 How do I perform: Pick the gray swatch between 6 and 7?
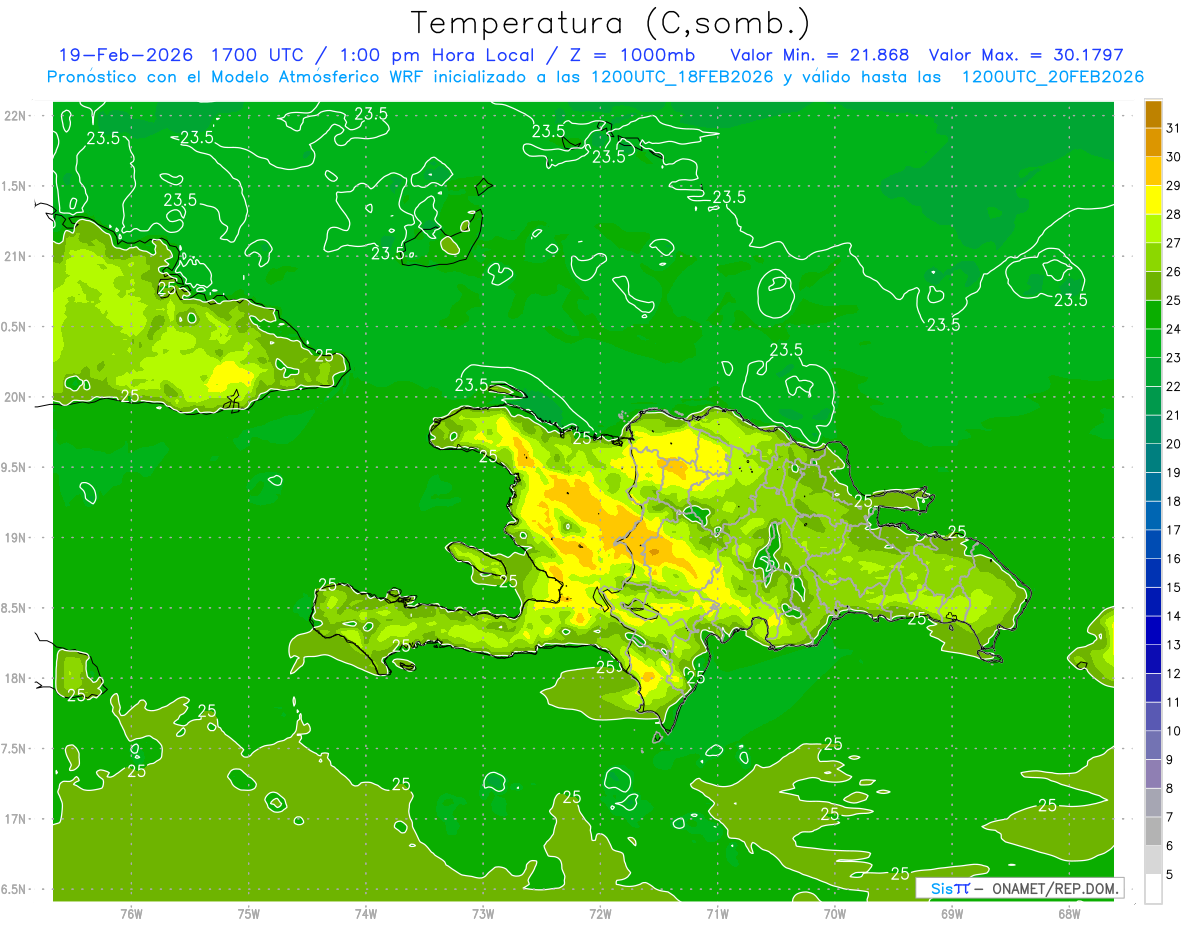coord(1153,831)
